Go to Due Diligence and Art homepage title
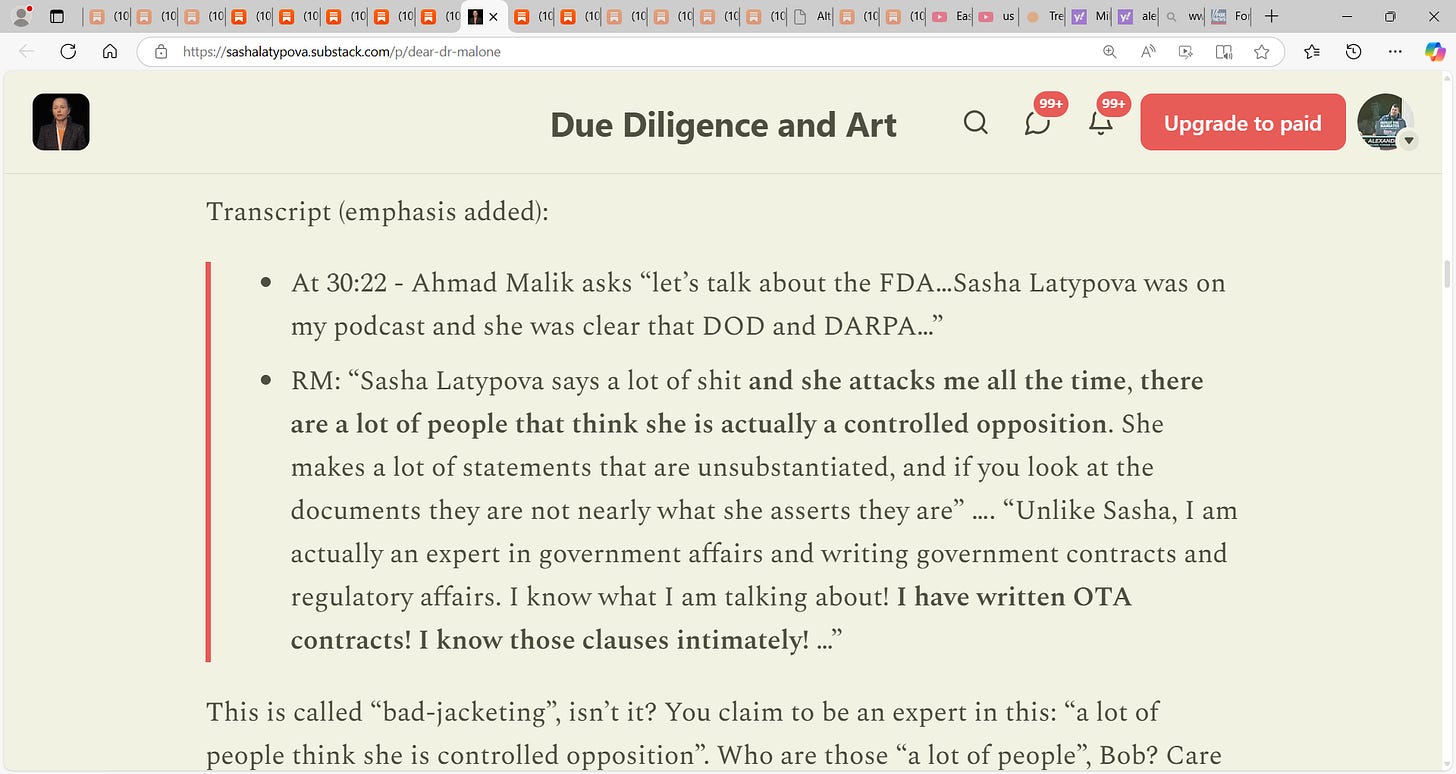The width and height of the screenshot is (1456, 774). 723,124
